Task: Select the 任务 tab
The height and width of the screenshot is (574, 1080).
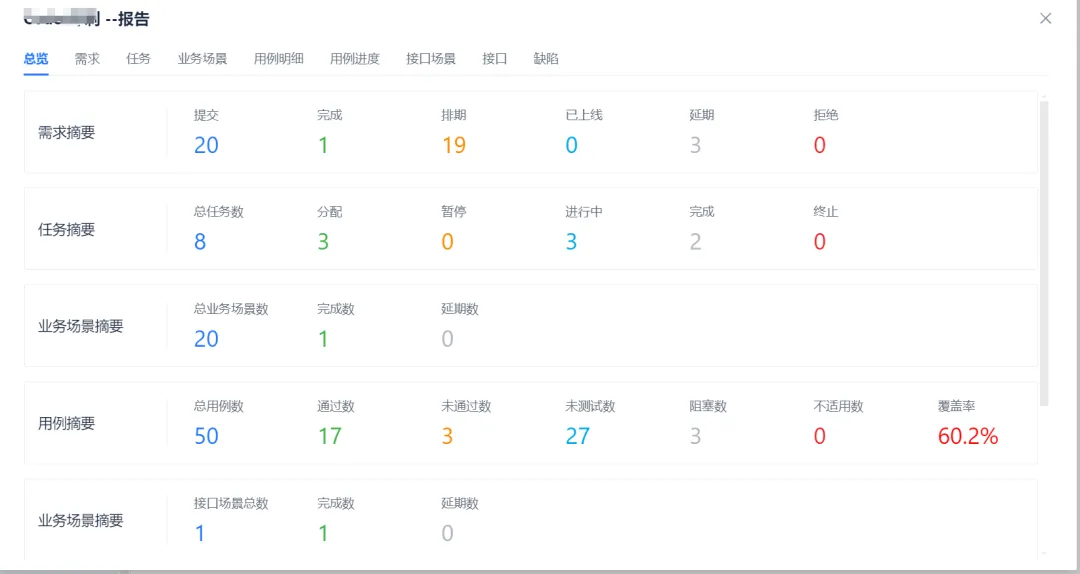Action: coord(139,59)
